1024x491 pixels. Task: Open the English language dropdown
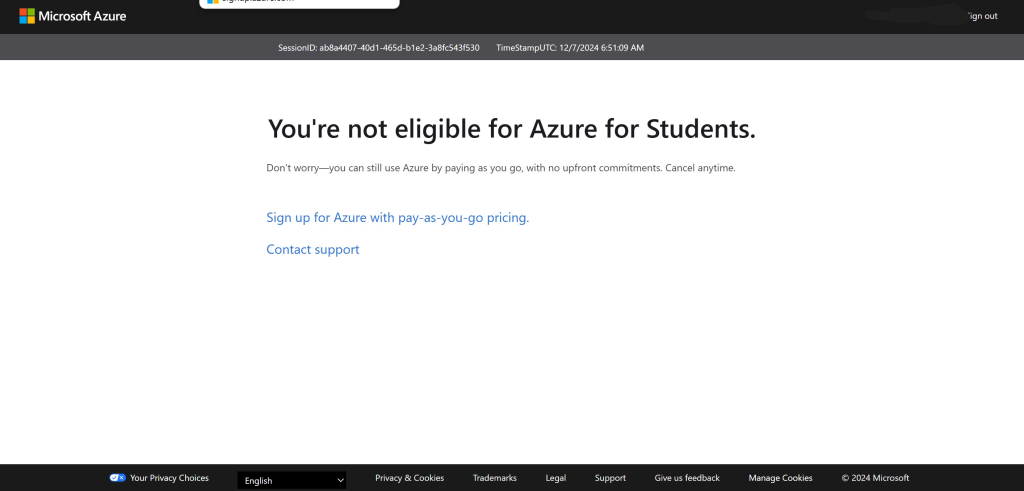point(285,480)
